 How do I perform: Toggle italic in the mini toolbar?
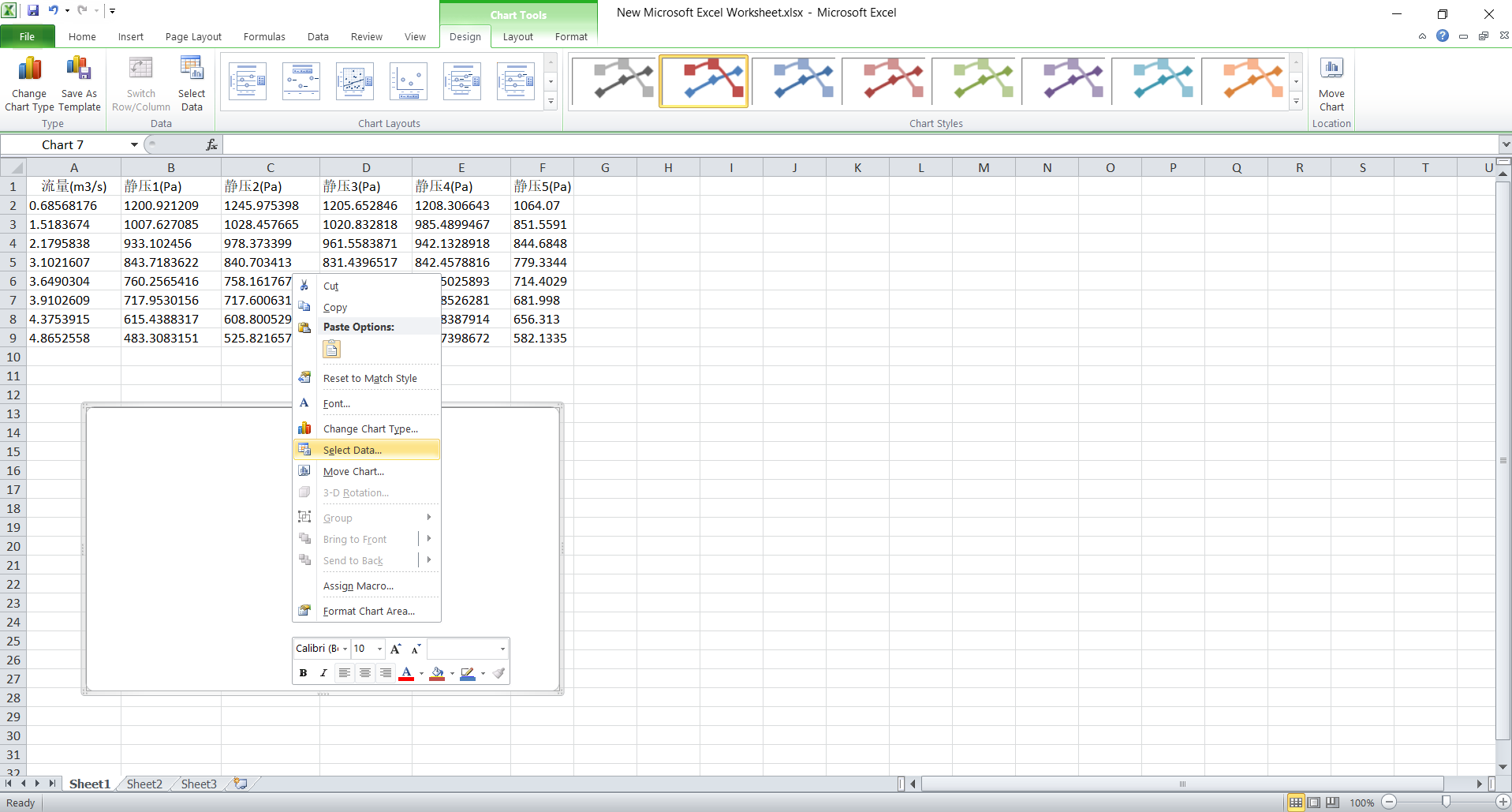pyautogui.click(x=323, y=673)
